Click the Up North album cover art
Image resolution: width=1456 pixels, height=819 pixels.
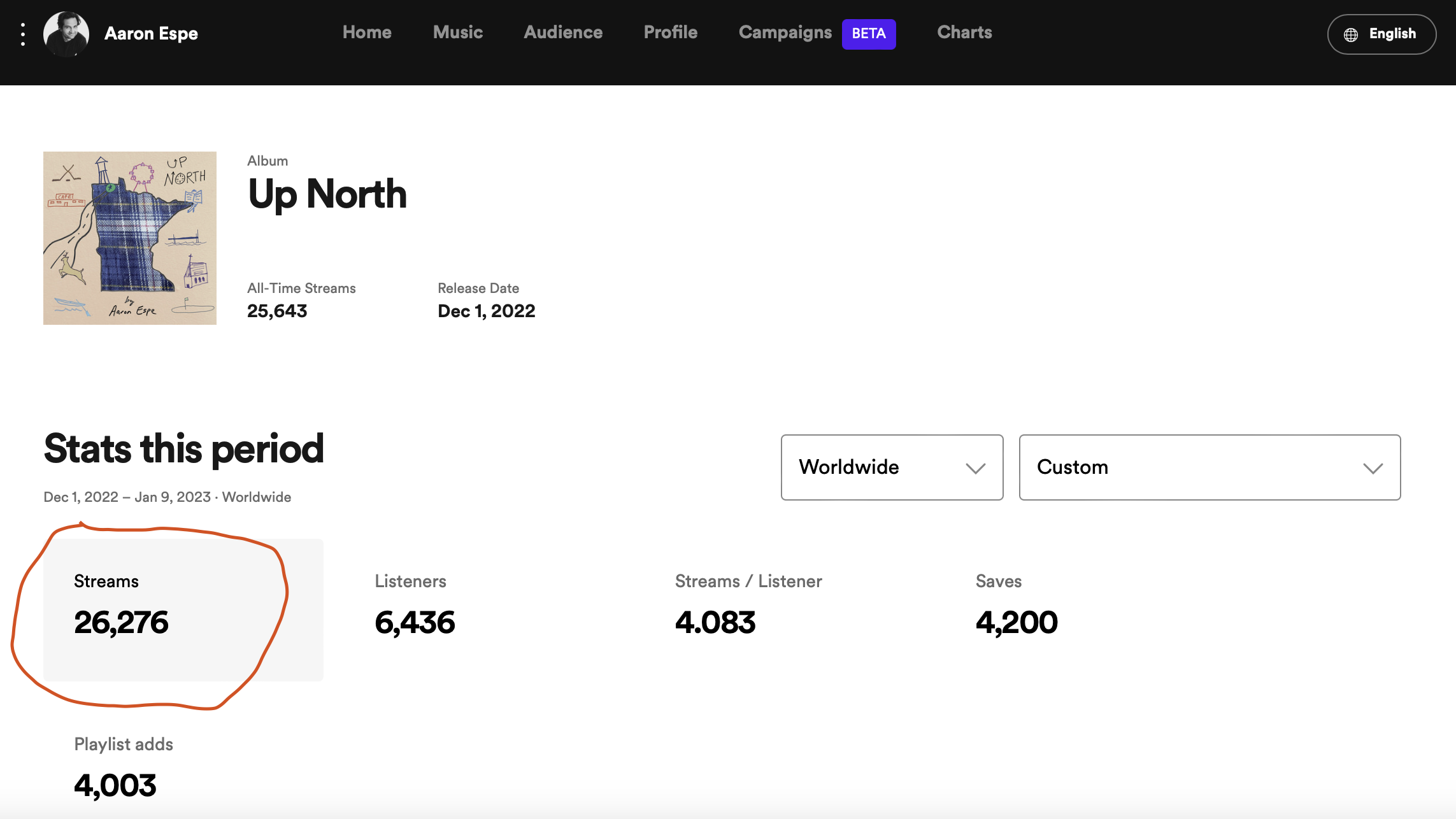(x=130, y=238)
